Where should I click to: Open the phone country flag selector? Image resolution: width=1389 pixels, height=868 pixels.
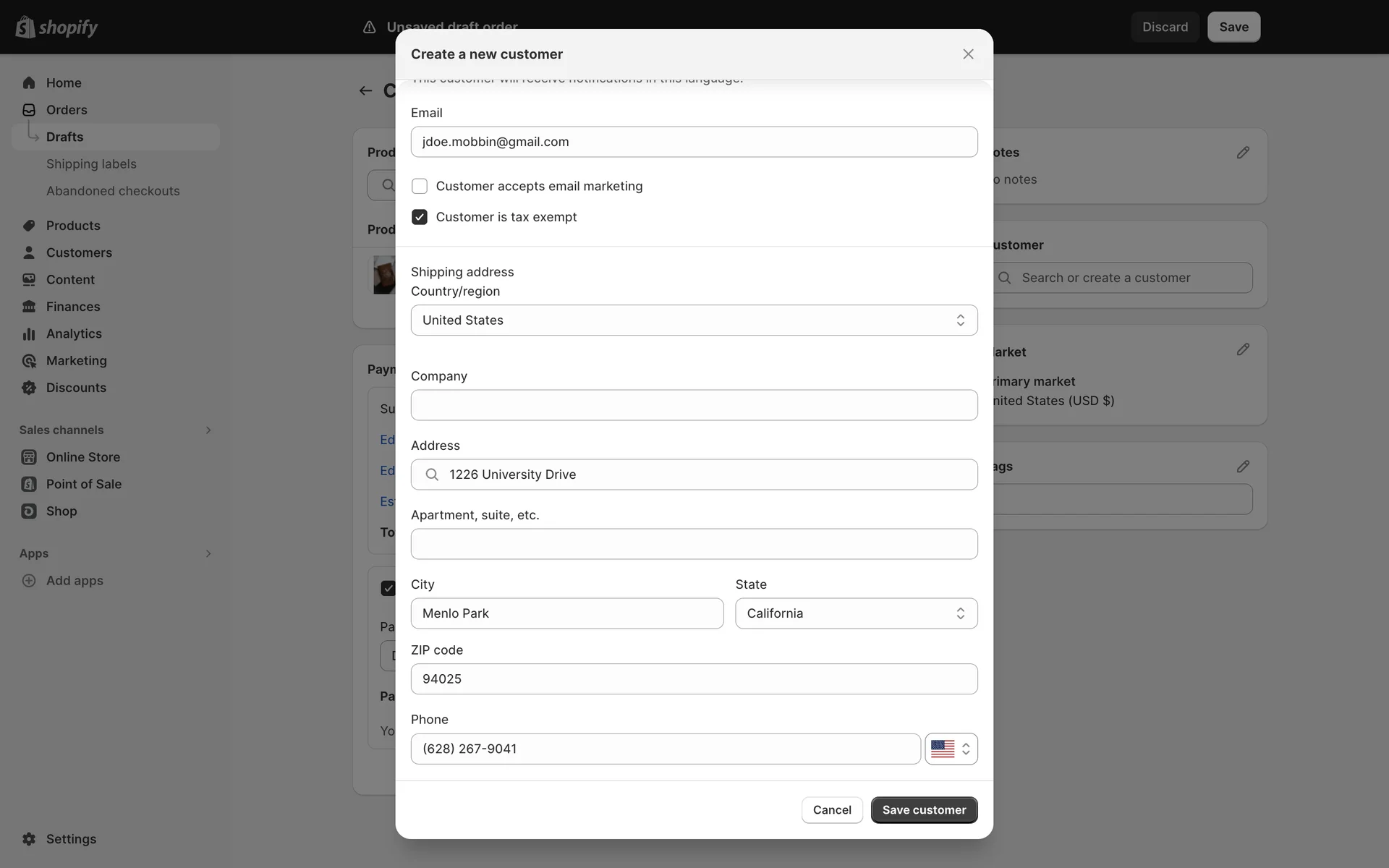tap(951, 749)
